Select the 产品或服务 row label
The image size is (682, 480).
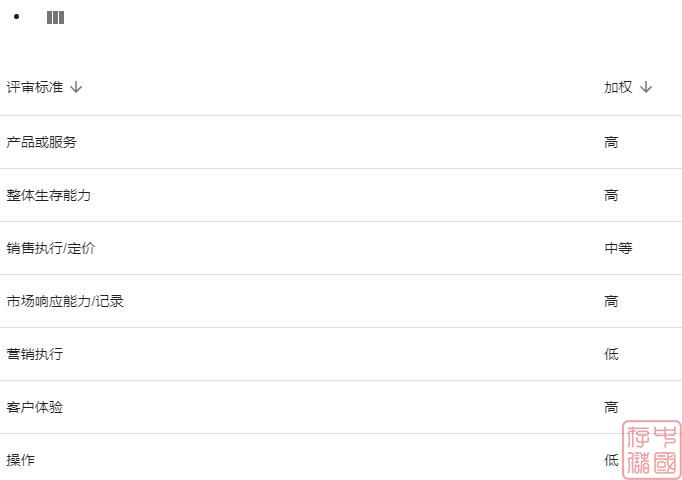coord(41,142)
